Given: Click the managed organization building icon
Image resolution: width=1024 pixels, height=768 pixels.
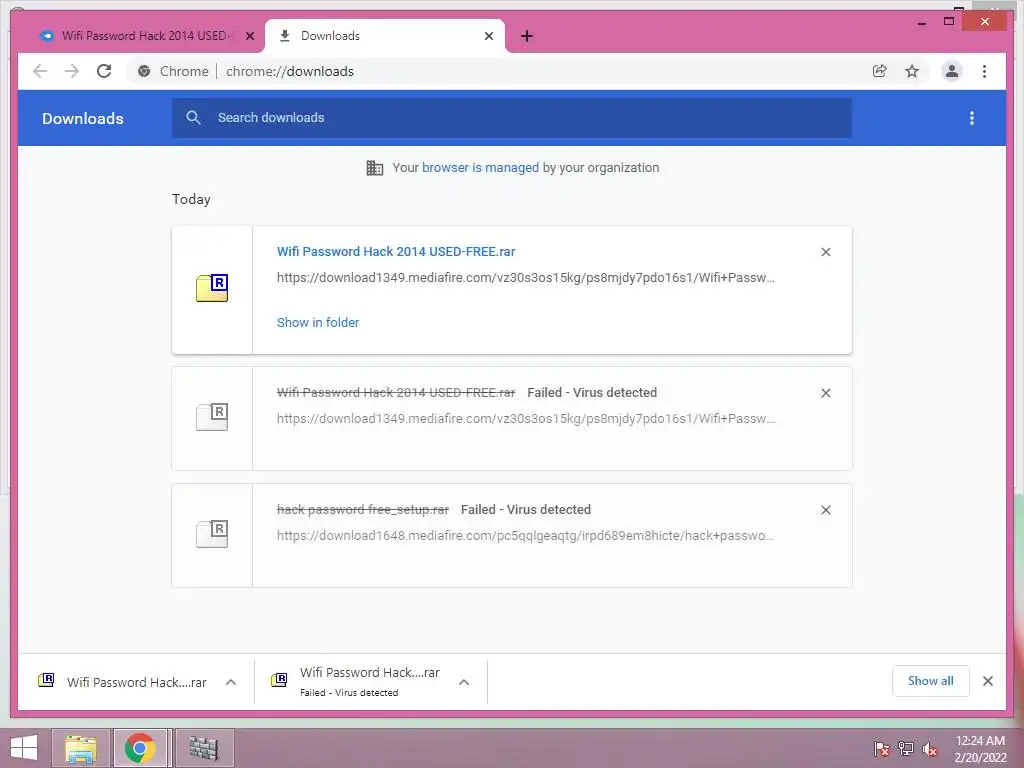Looking at the screenshot, I should pos(375,168).
